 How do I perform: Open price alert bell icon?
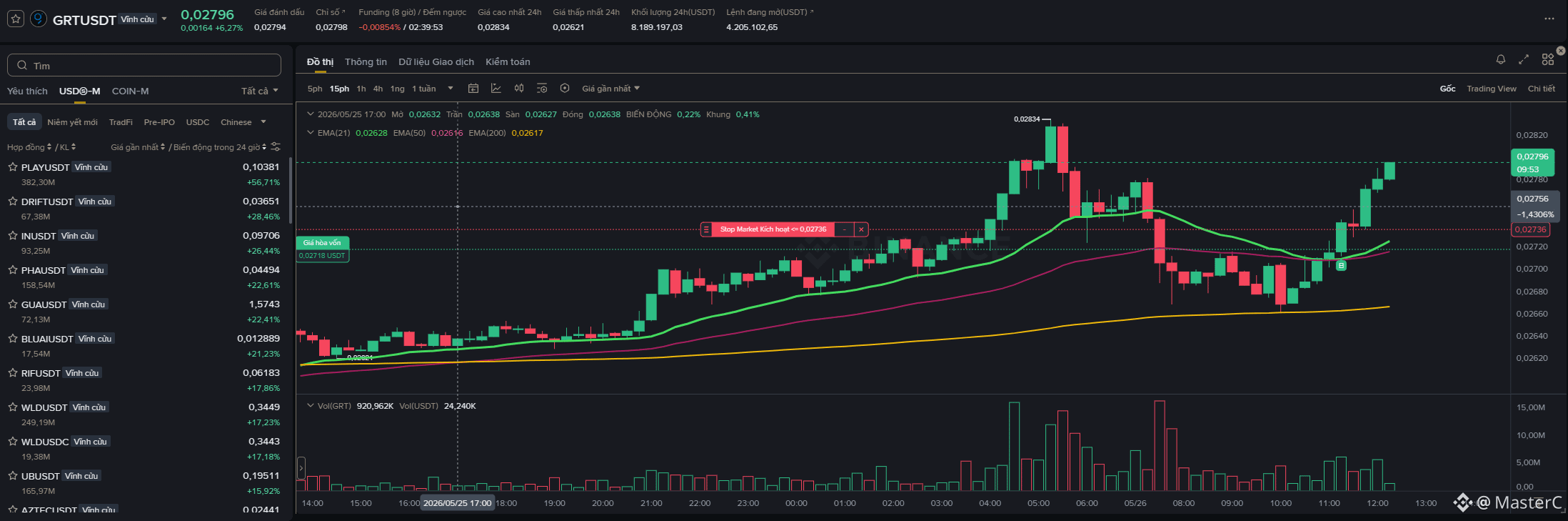click(x=1500, y=59)
